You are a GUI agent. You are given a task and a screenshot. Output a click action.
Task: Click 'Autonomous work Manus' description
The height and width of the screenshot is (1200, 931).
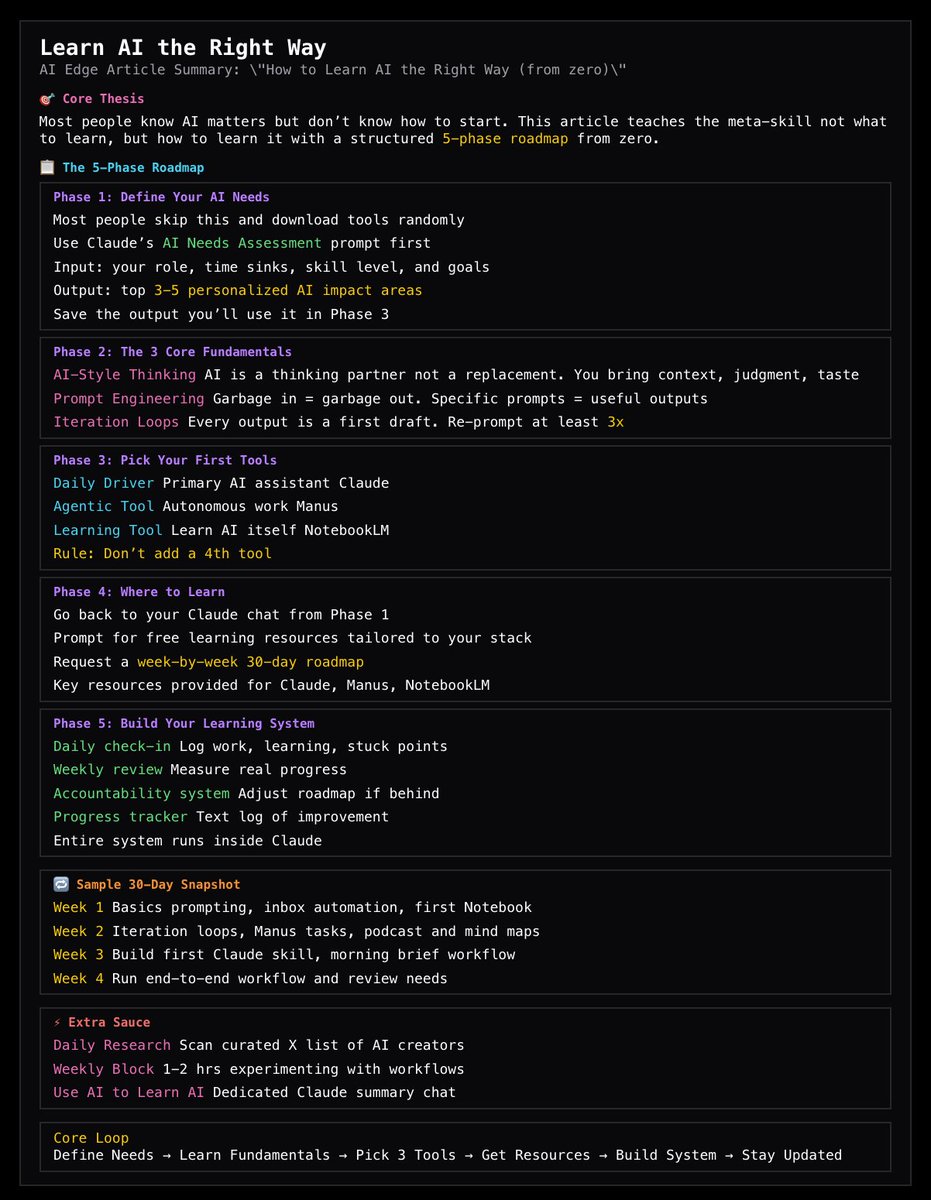tap(250, 507)
